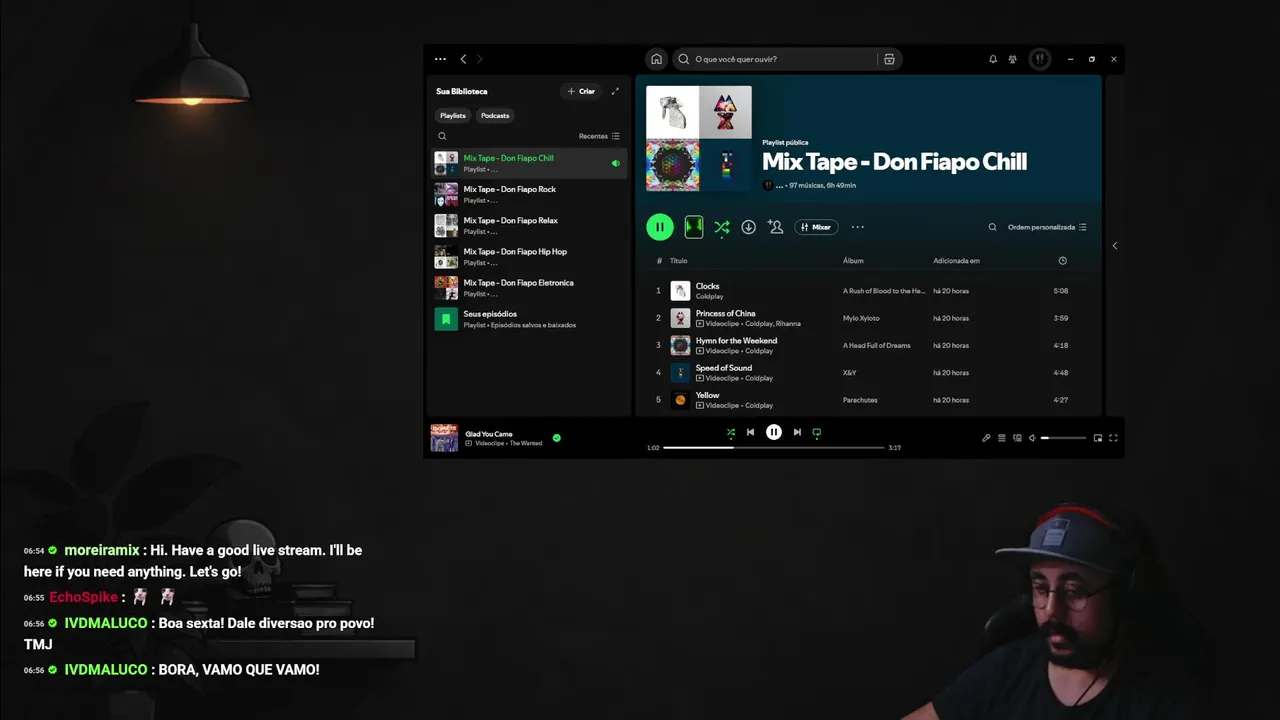Open Ordem personalizada sort dropdown
The width and height of the screenshot is (1280, 720).
click(1047, 227)
